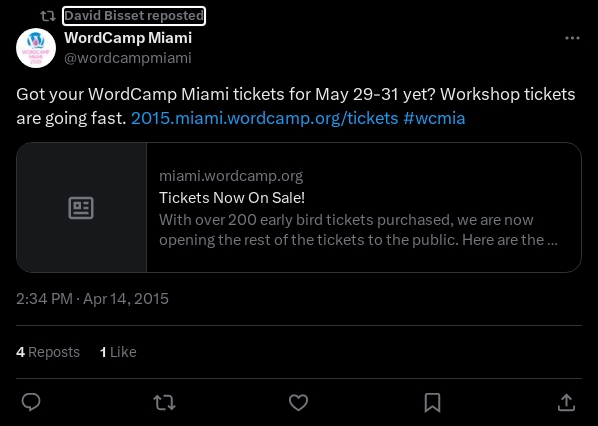Viewport: 598px width, 426px height.
Task: Like the tweet with the heart icon
Action: click(298, 402)
